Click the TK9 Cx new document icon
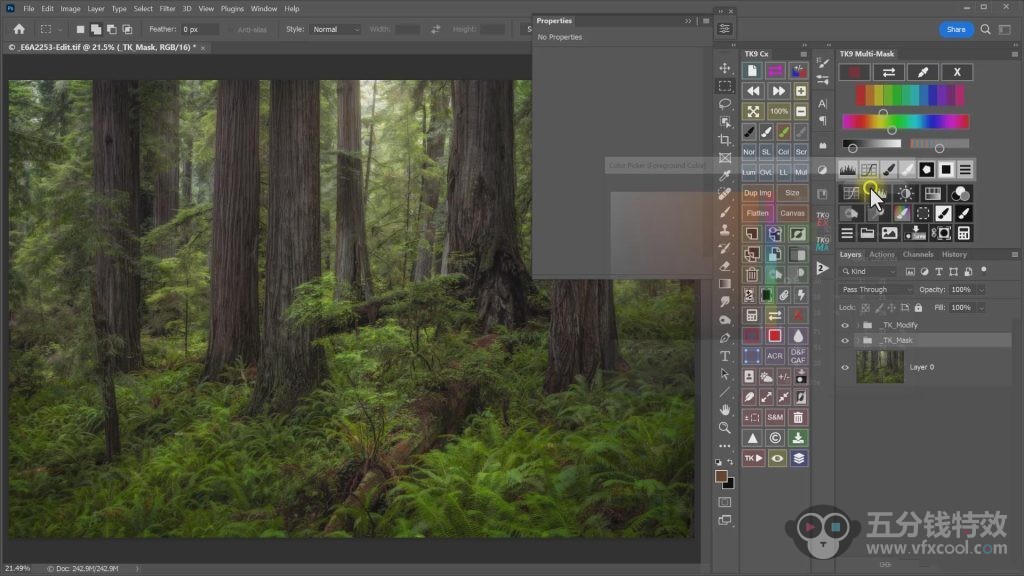Image resolution: width=1024 pixels, height=576 pixels. pos(752,71)
